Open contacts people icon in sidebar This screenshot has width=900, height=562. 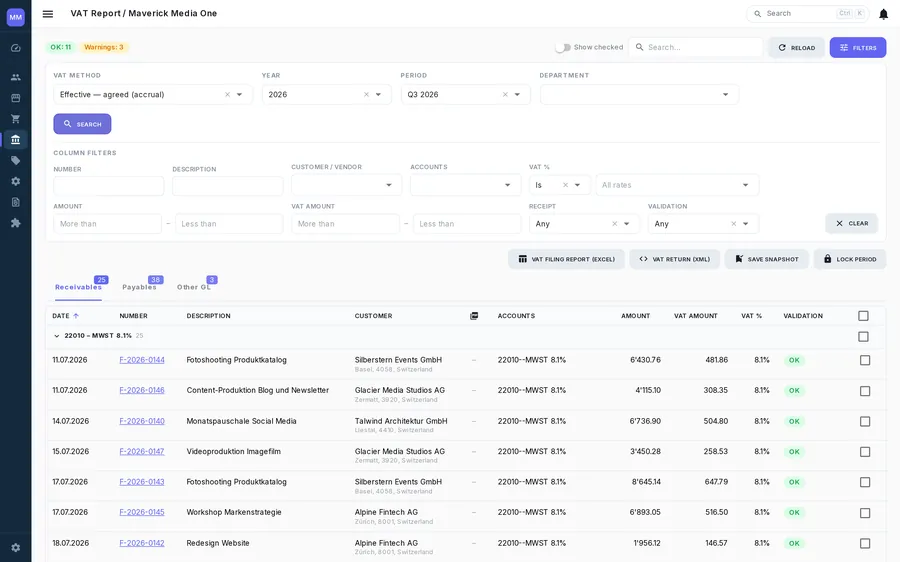point(15,77)
